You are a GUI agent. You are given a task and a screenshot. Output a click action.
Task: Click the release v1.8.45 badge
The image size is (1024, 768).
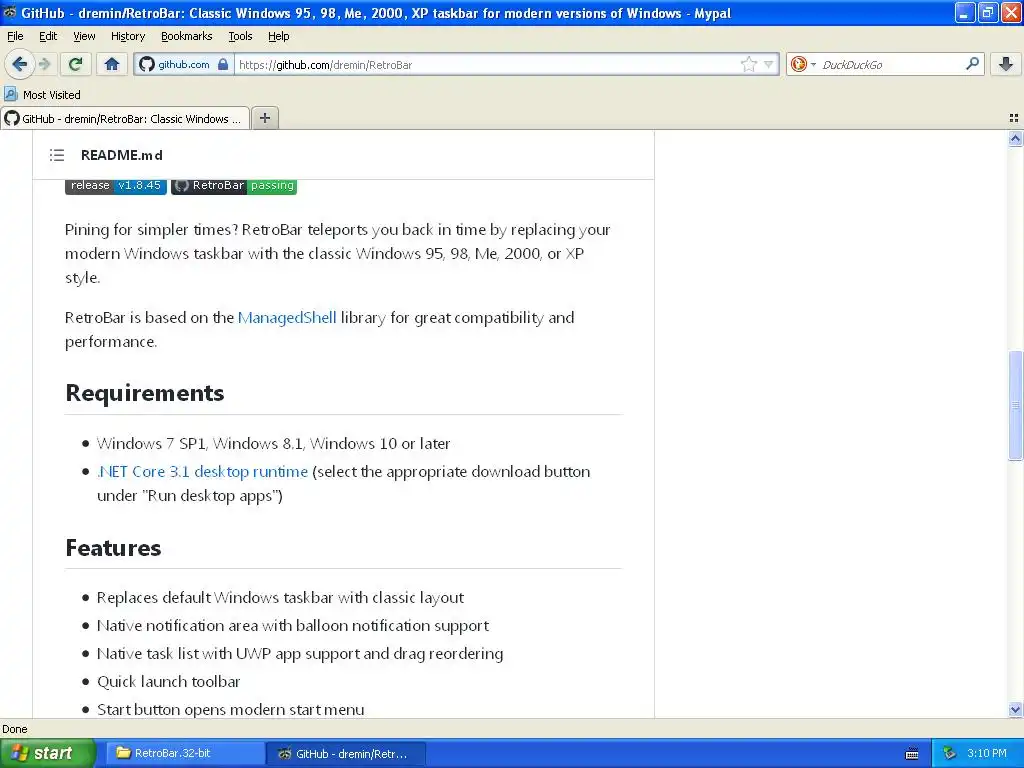(x=116, y=185)
